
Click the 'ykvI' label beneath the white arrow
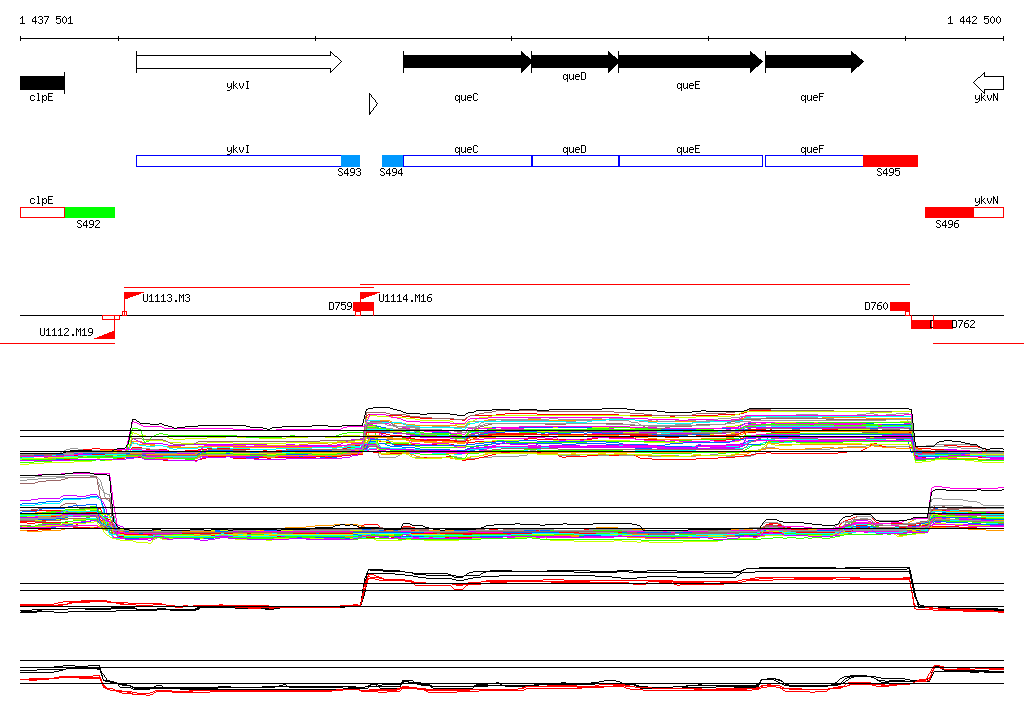(238, 86)
